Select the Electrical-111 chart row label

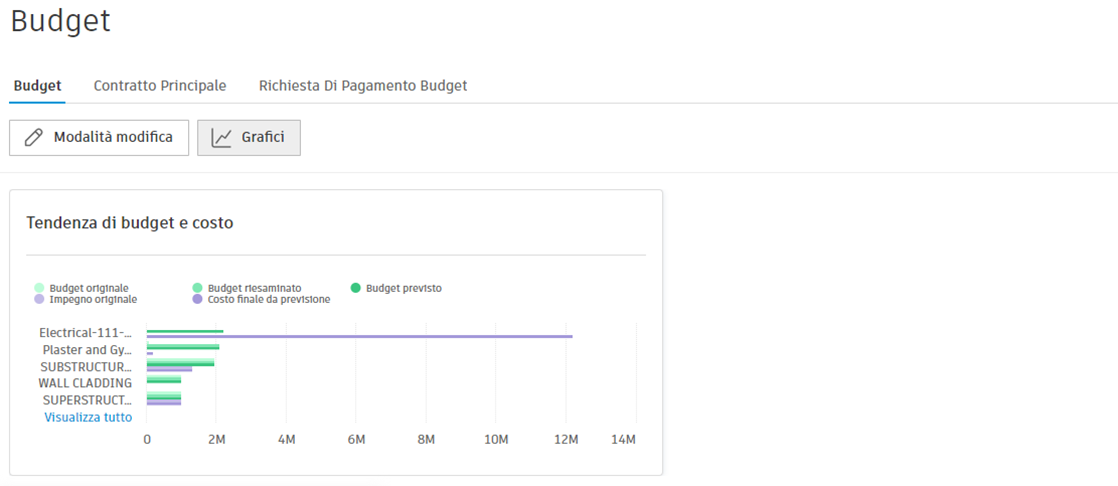tap(85, 333)
